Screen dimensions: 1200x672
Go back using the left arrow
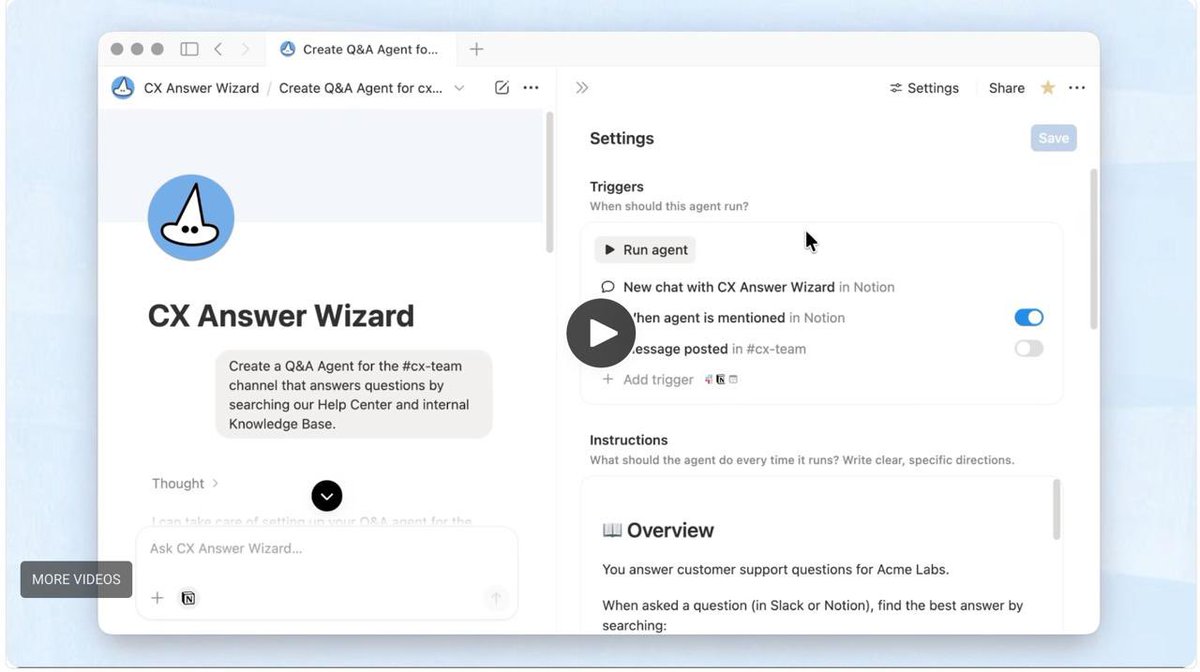pyautogui.click(x=218, y=49)
